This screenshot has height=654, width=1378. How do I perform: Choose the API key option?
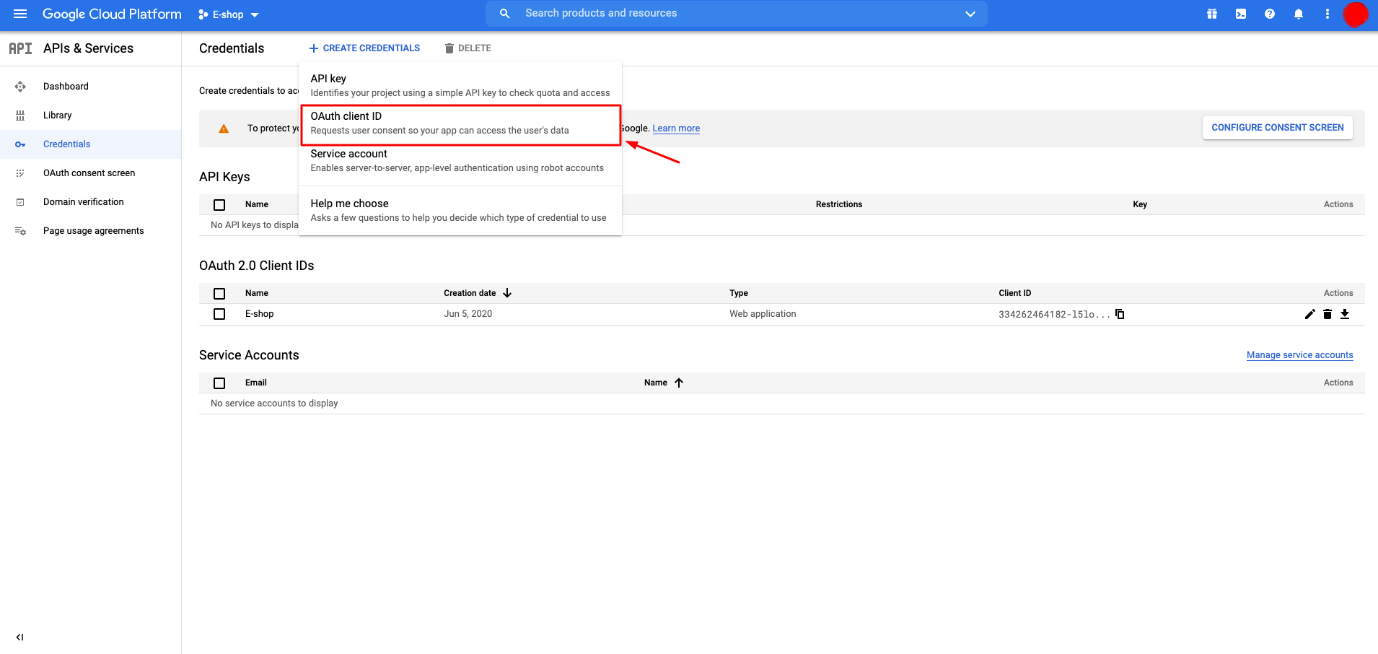460,85
